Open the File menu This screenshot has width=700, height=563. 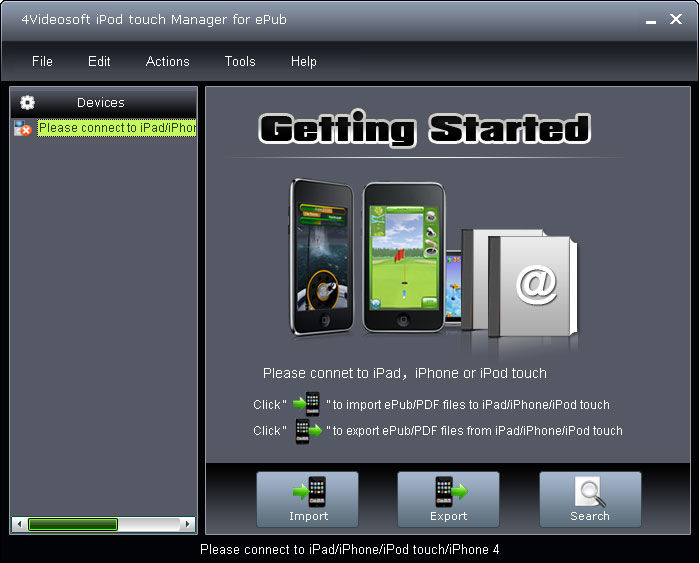pos(42,61)
